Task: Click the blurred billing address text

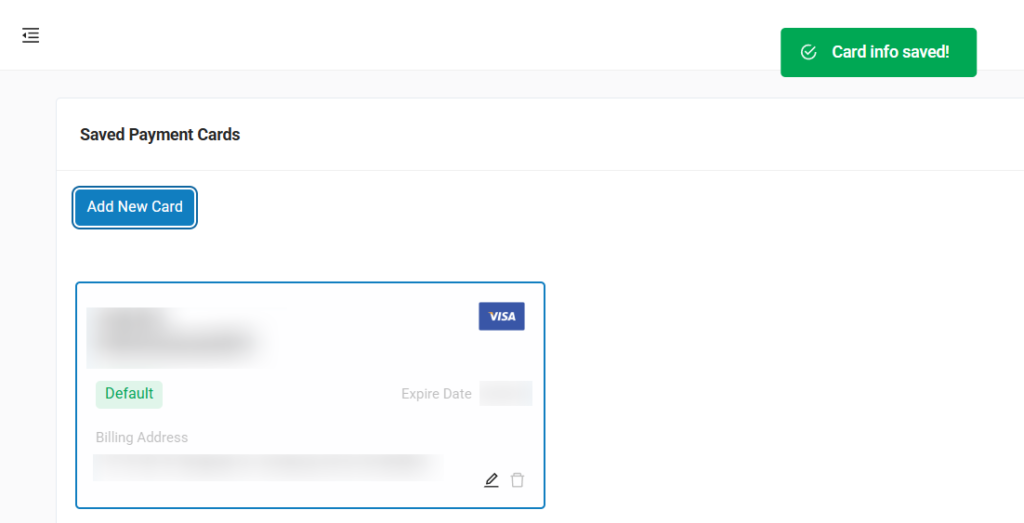Action: click(x=265, y=465)
